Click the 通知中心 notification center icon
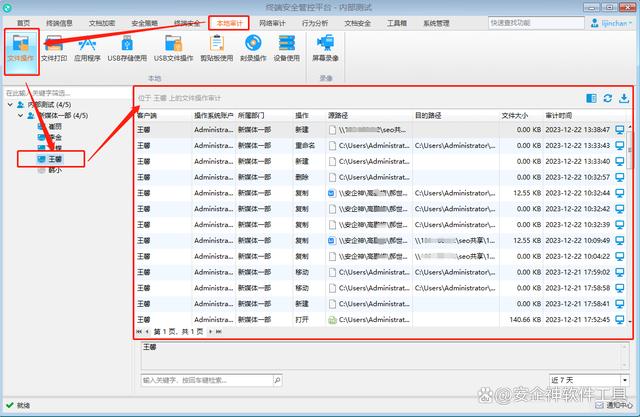Viewport: 640px width, 417px height. (600, 405)
